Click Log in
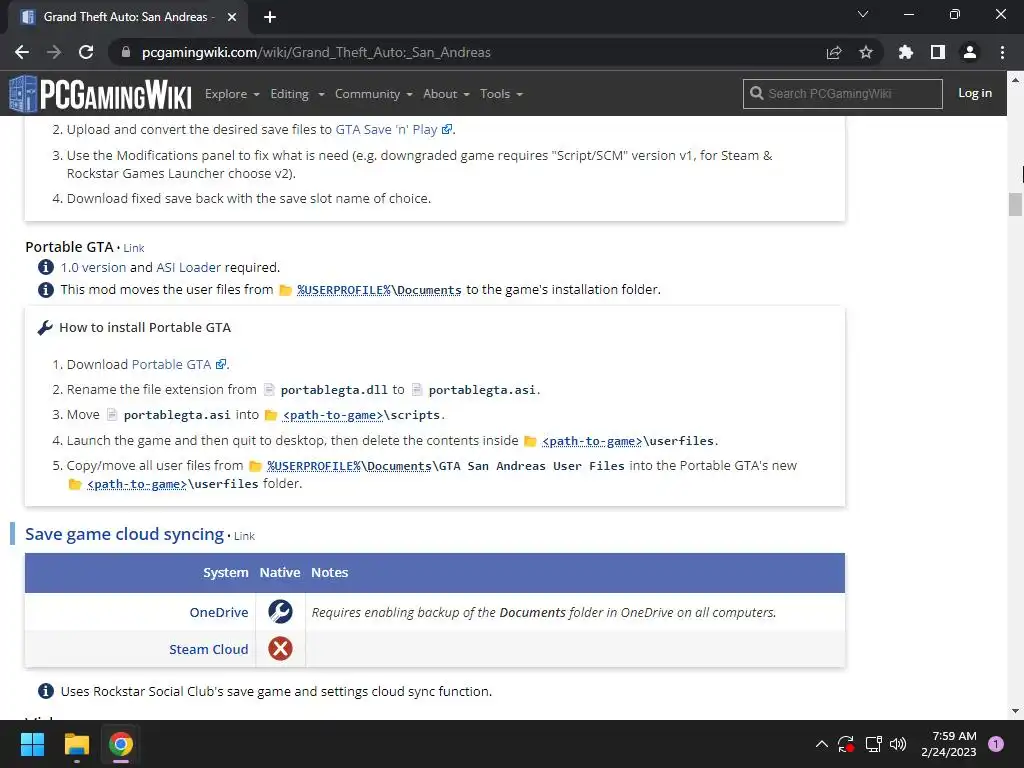This screenshot has width=1024, height=768. click(975, 93)
